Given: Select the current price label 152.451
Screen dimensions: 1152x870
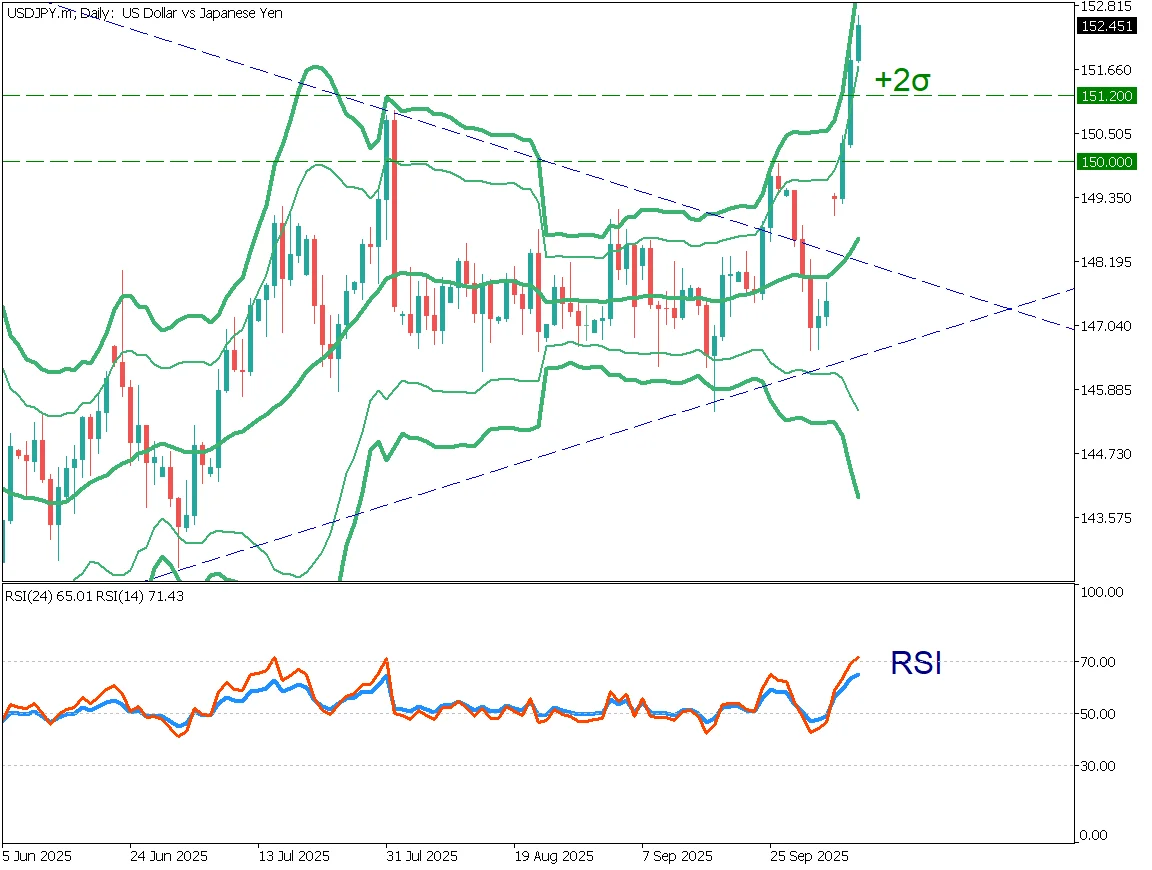Looking at the screenshot, I should click(1106, 27).
